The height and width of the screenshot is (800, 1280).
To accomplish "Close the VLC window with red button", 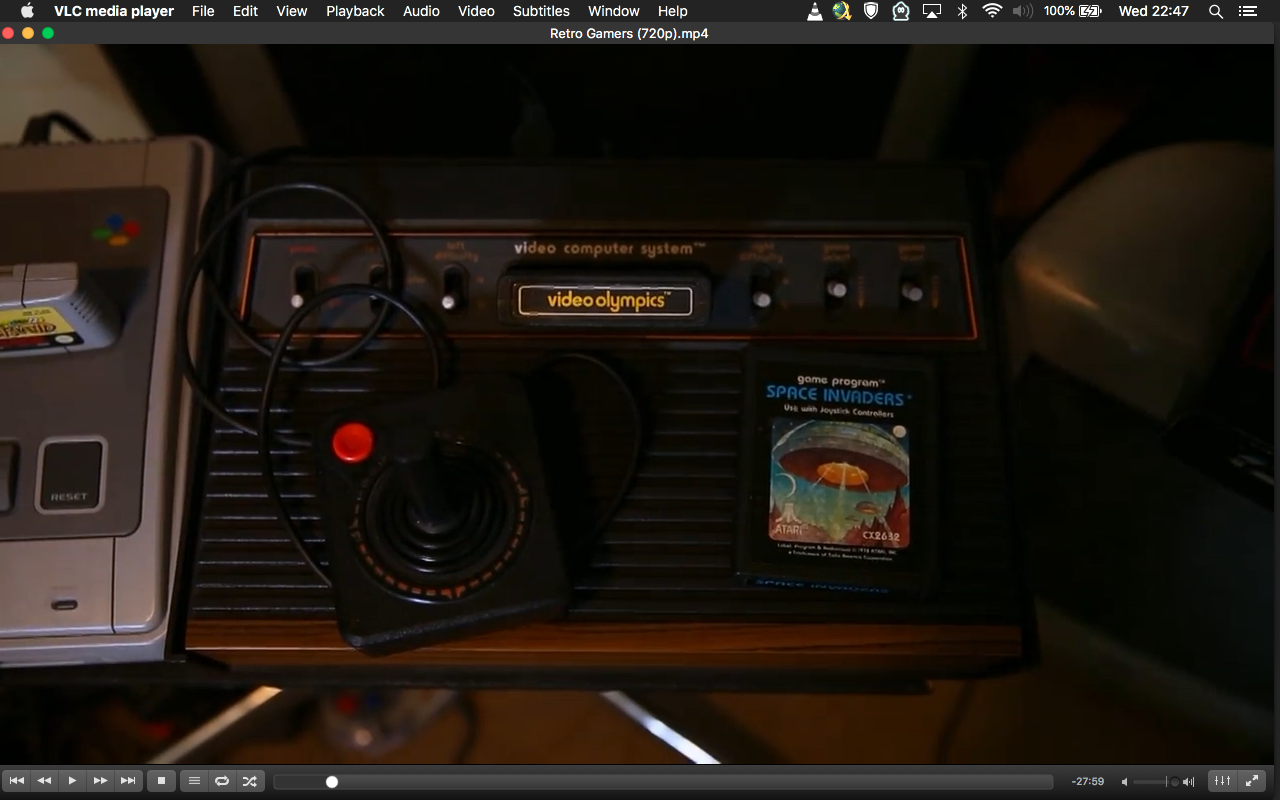I will tap(9, 33).
